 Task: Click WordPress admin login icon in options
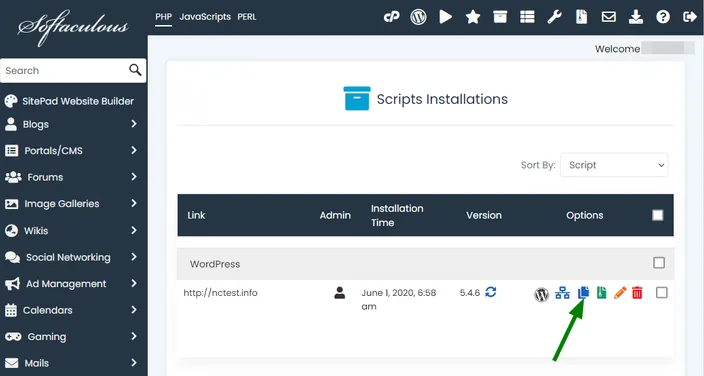541,294
